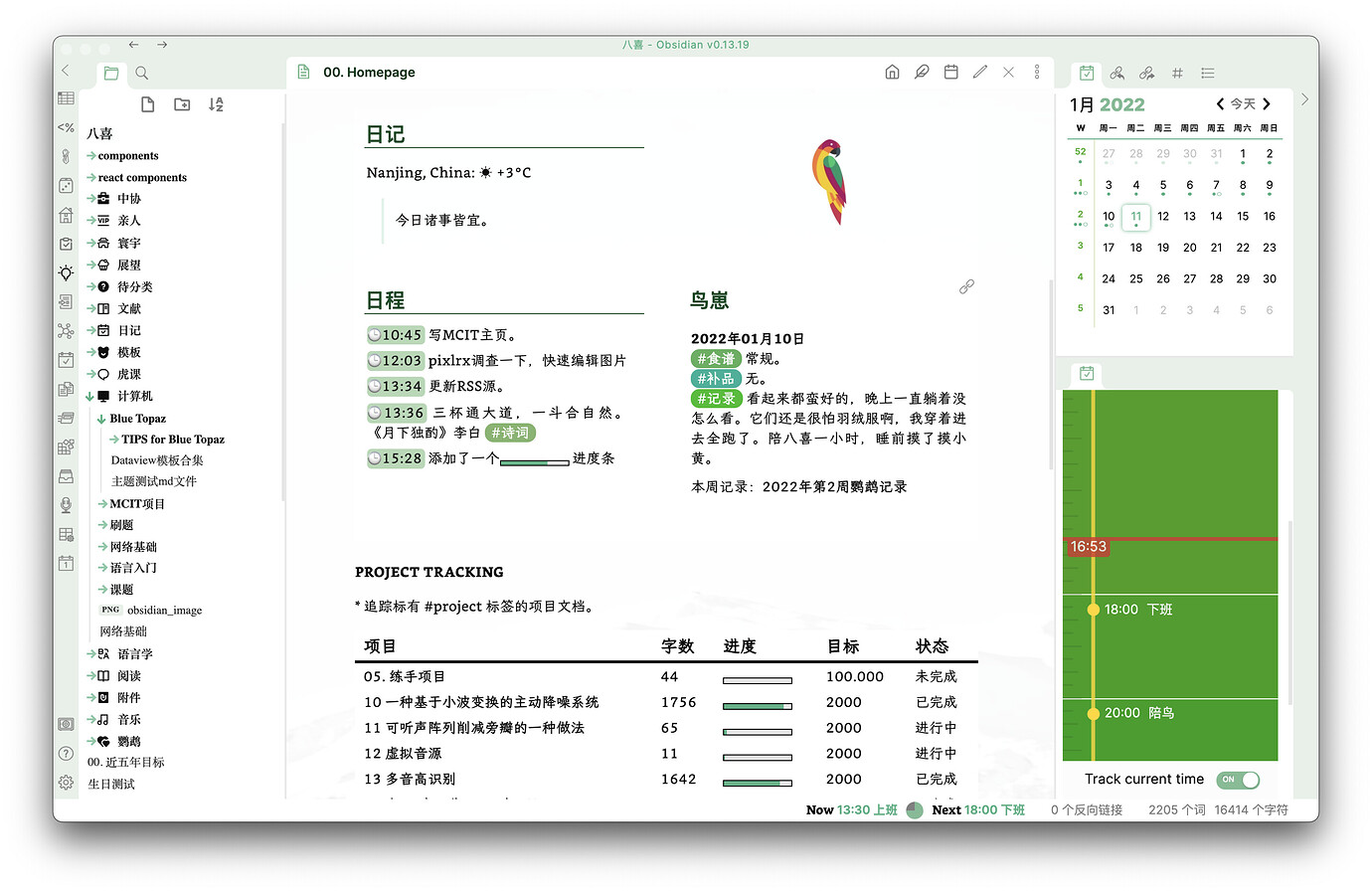The height and width of the screenshot is (891, 1372).
Task: Click the 今天 button in calendar
Action: (1243, 104)
